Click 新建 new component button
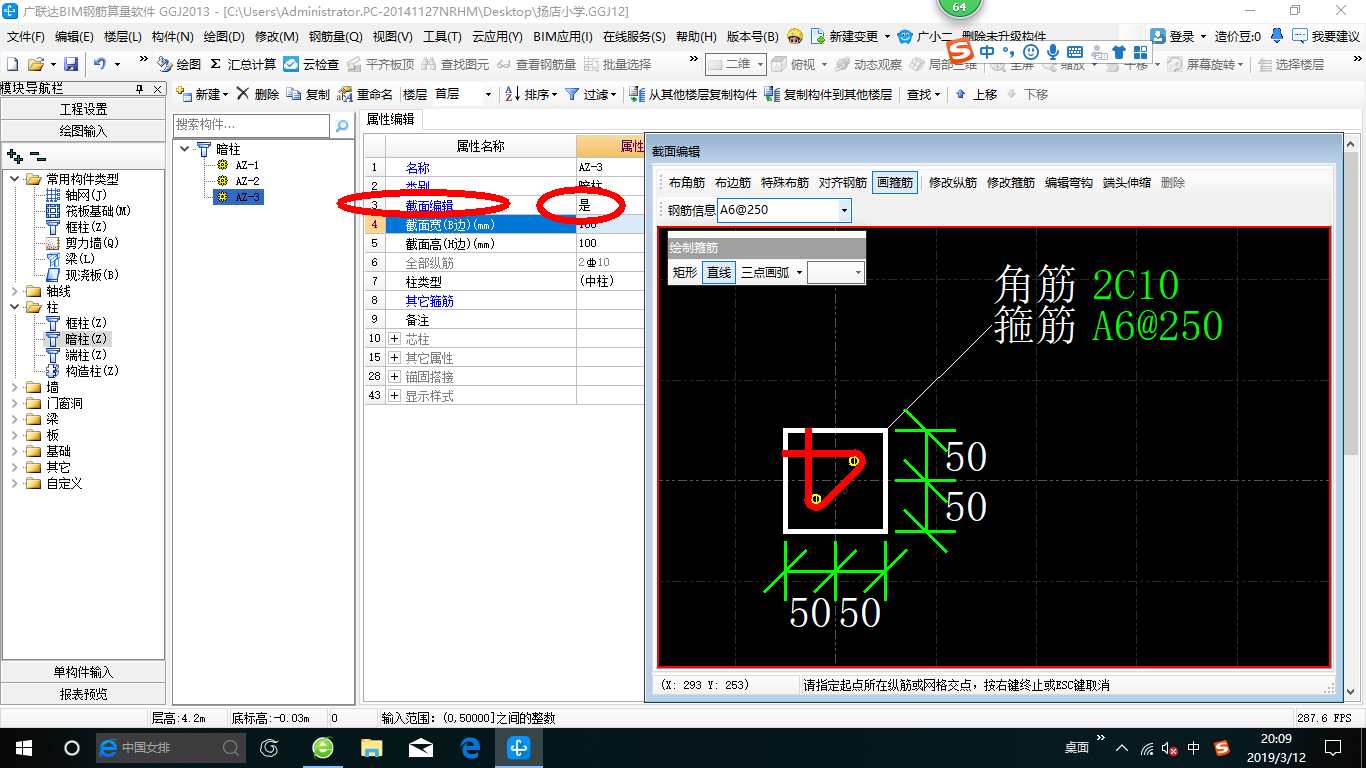The height and width of the screenshot is (768, 1366). point(202,94)
